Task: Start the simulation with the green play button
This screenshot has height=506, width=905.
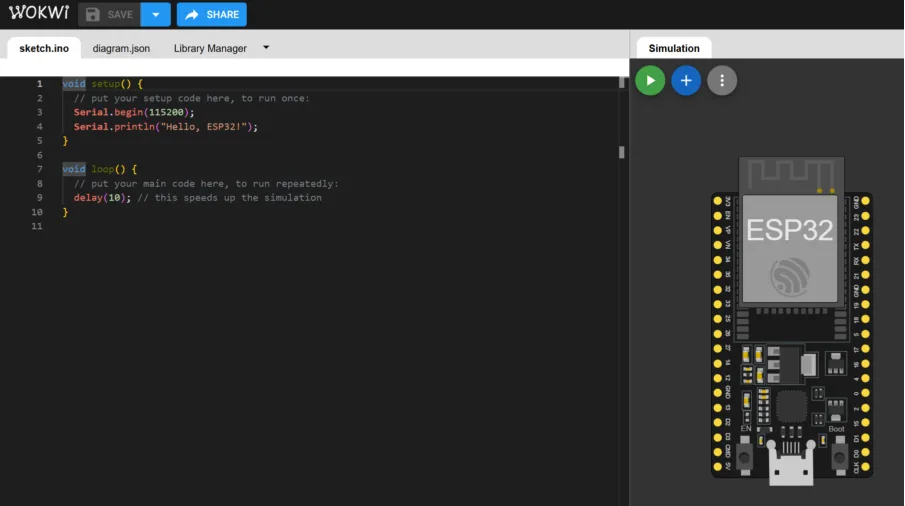Action: point(650,80)
